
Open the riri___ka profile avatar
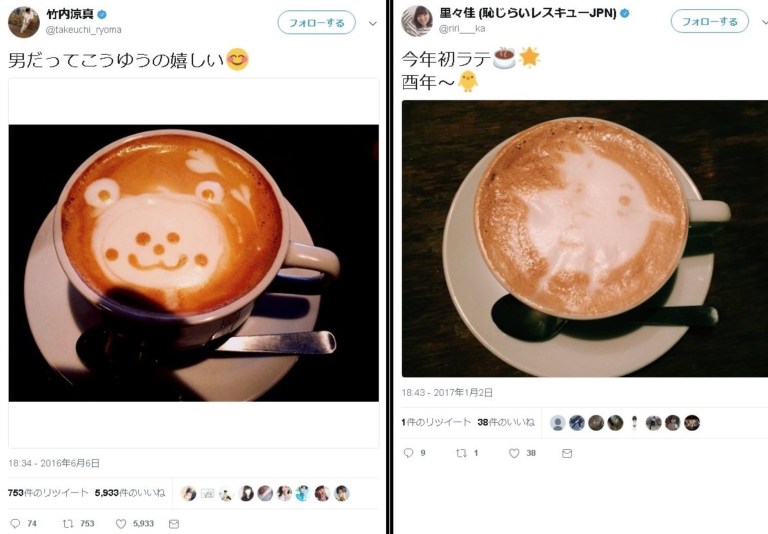point(417,21)
